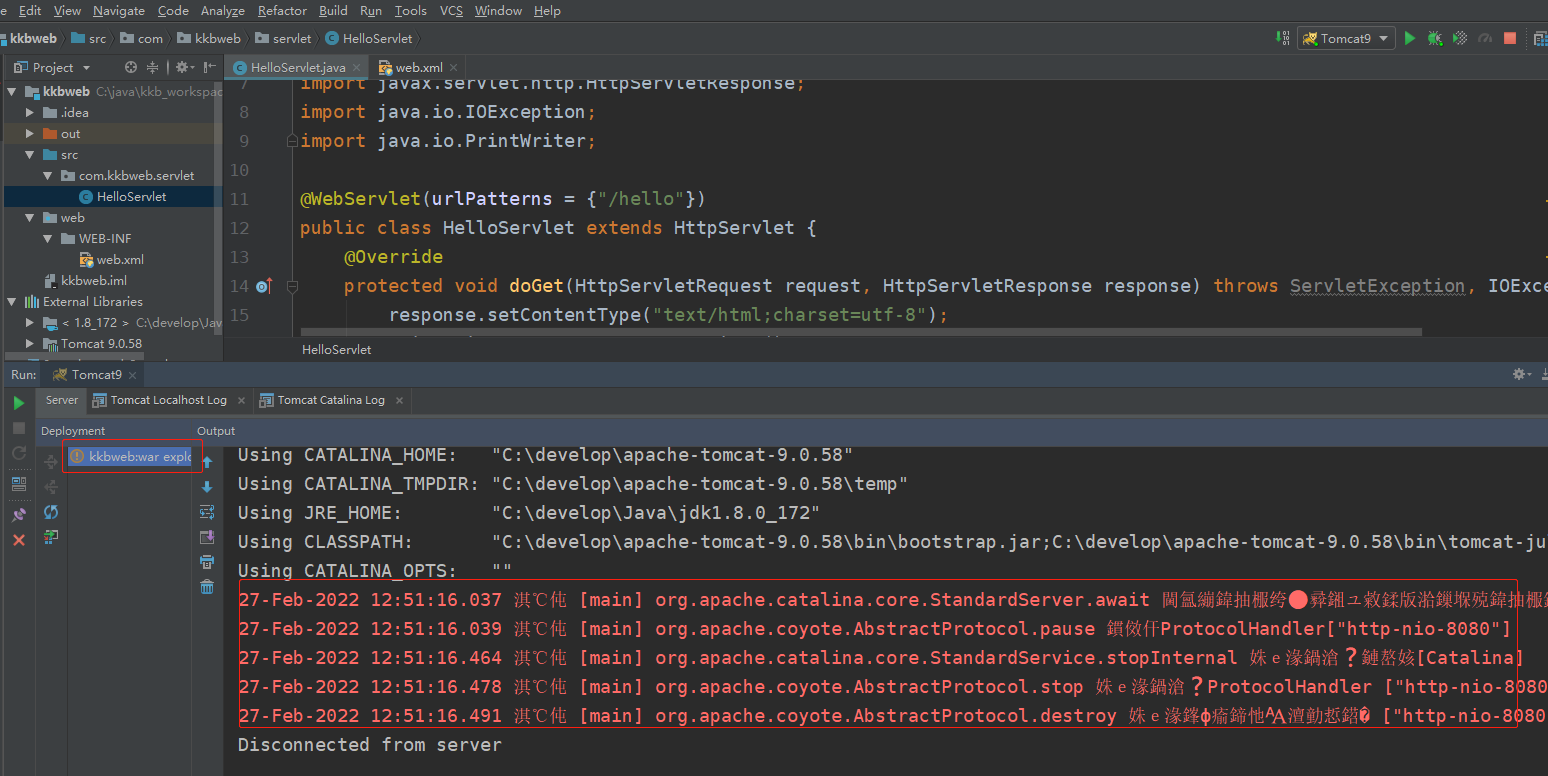
Task: Hide the Project tool window
Action: coord(209,67)
